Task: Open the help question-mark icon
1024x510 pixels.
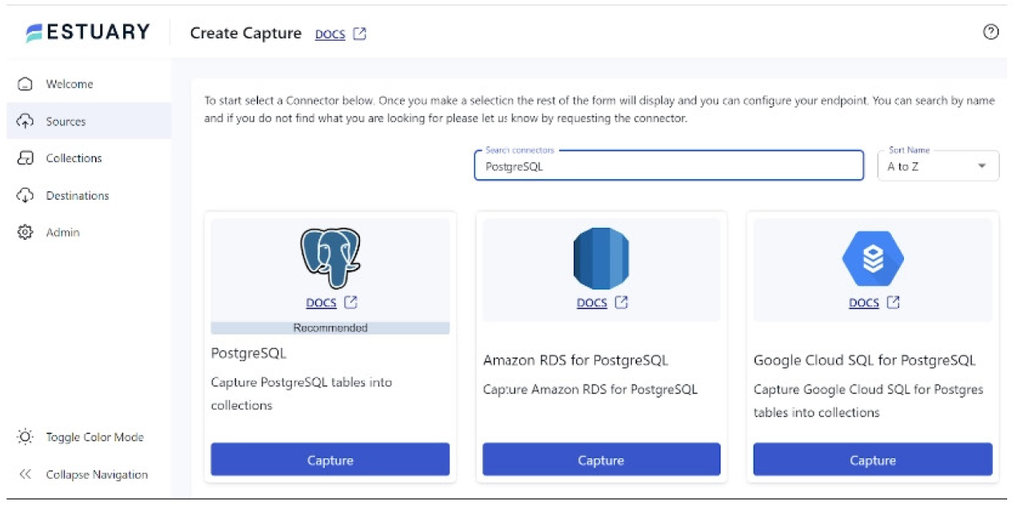Action: [991, 32]
